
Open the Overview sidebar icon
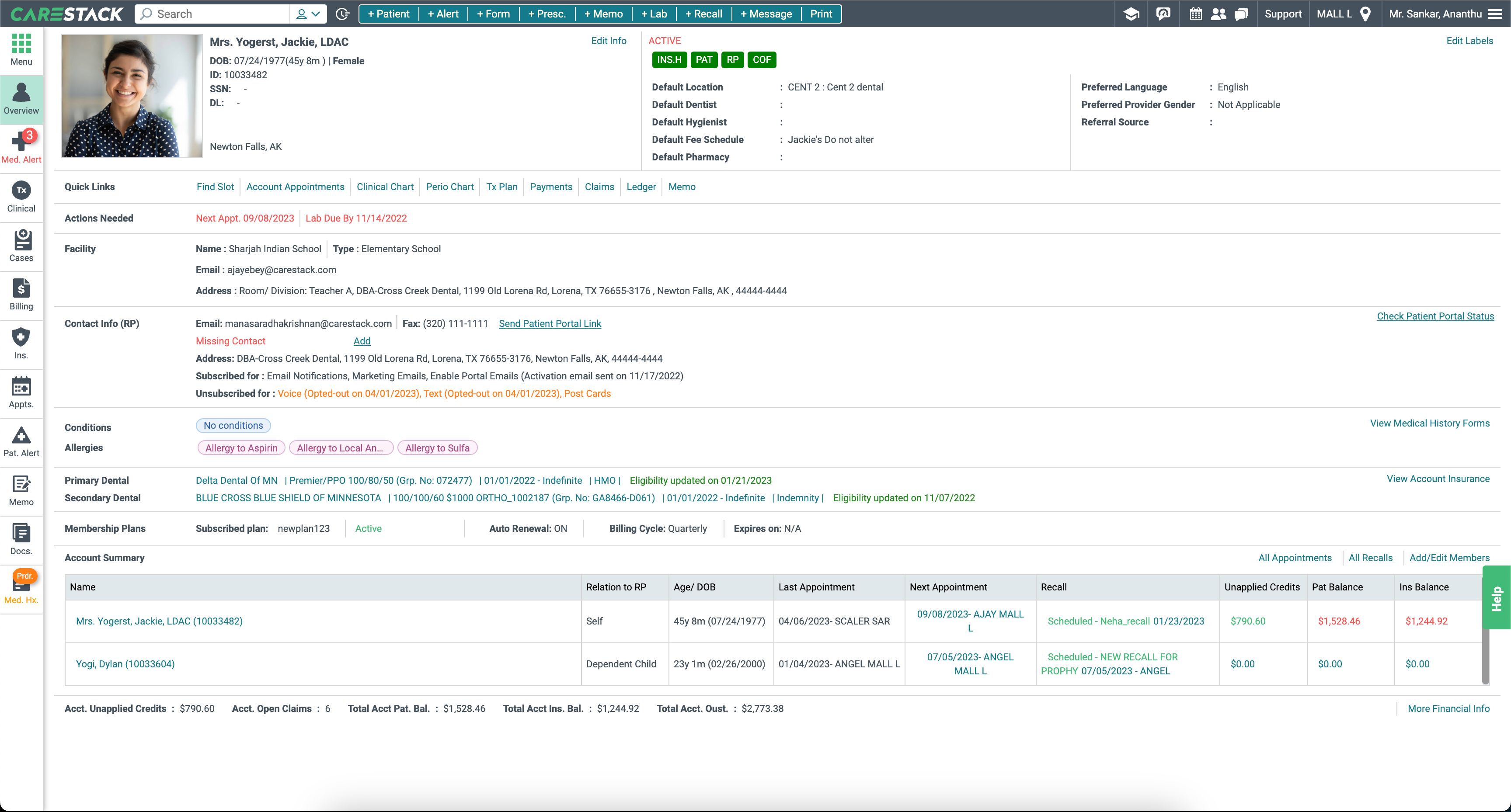tap(21, 99)
